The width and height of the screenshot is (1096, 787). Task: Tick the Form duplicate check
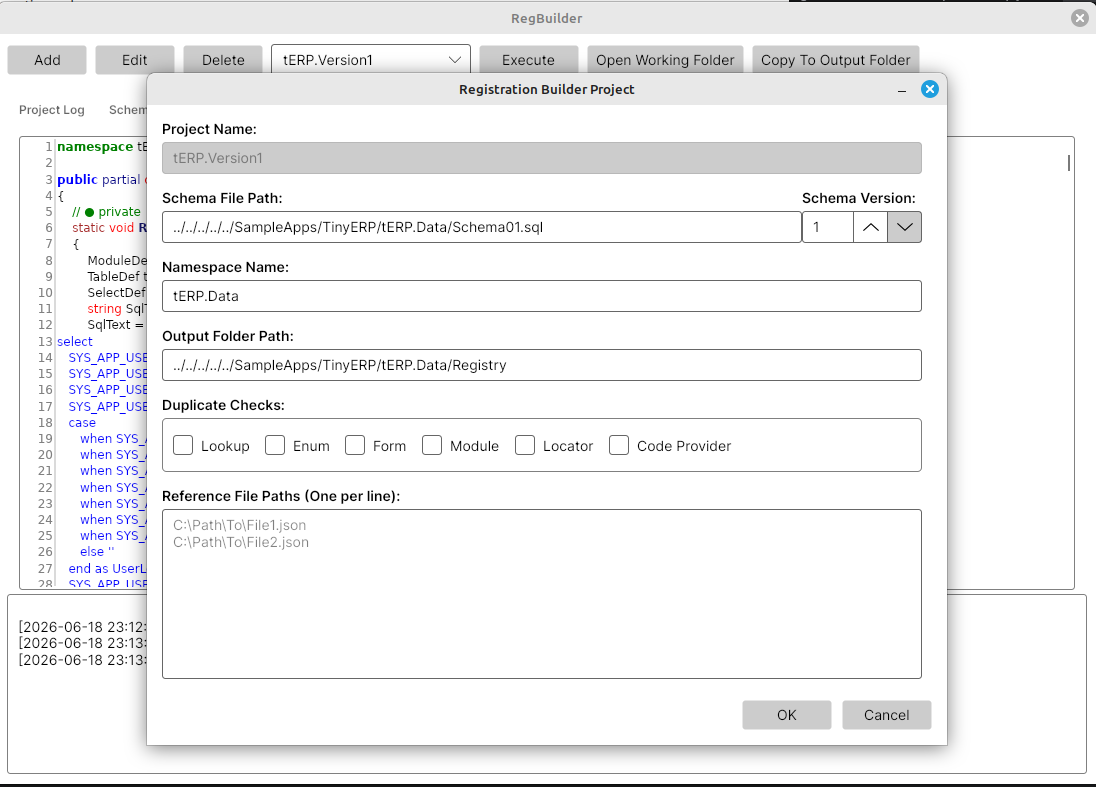pos(355,445)
